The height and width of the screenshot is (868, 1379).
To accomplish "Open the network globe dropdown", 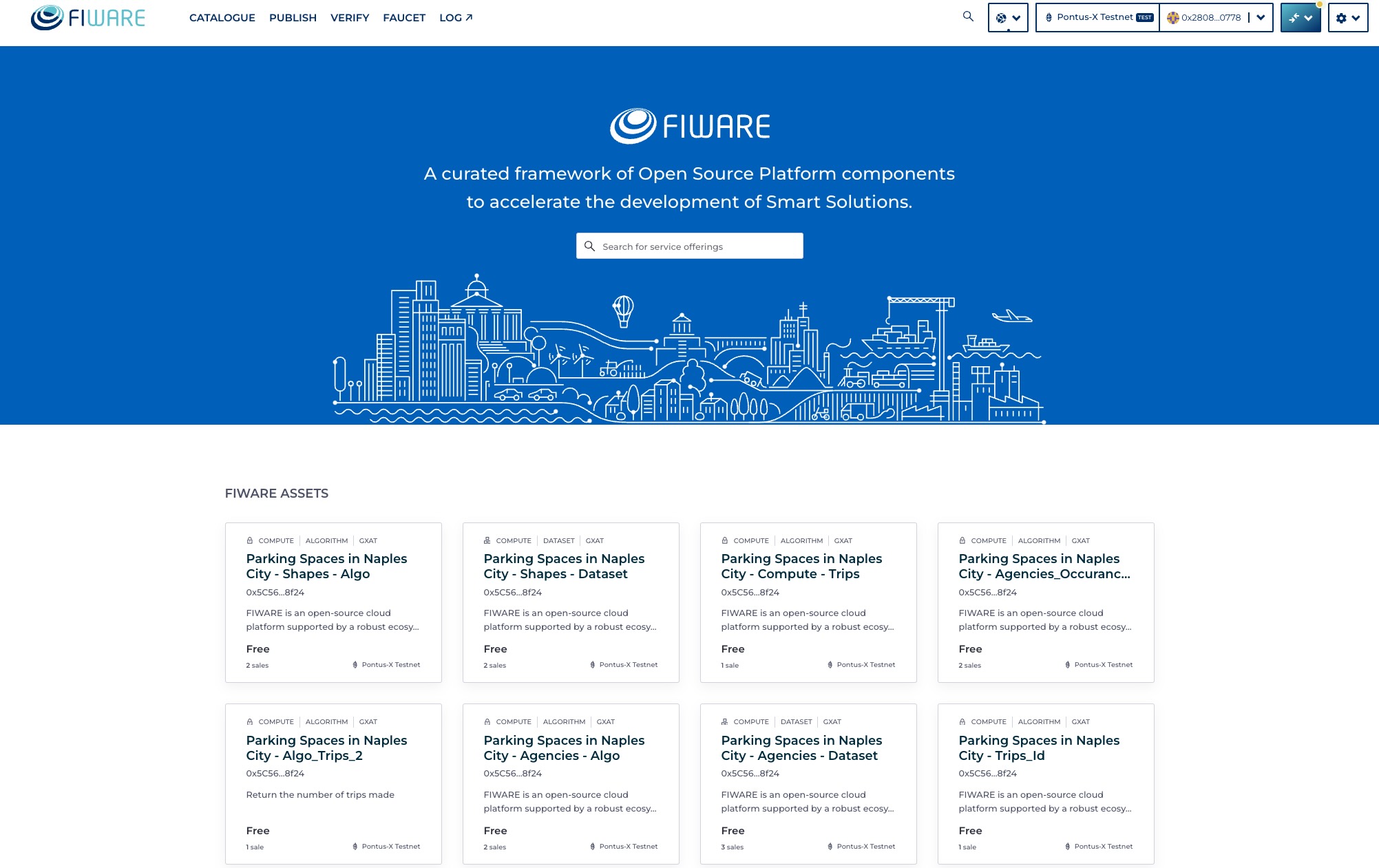I will [x=1008, y=18].
